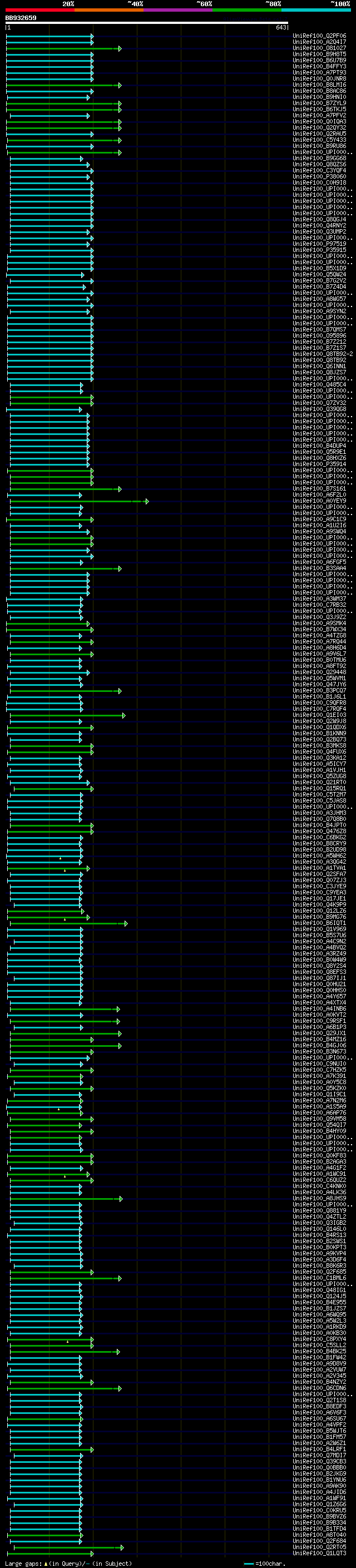The height and width of the screenshot is (1568, 356).
Task: Open hit UniRef100_B9H8T5
Action: [x=319, y=54]
